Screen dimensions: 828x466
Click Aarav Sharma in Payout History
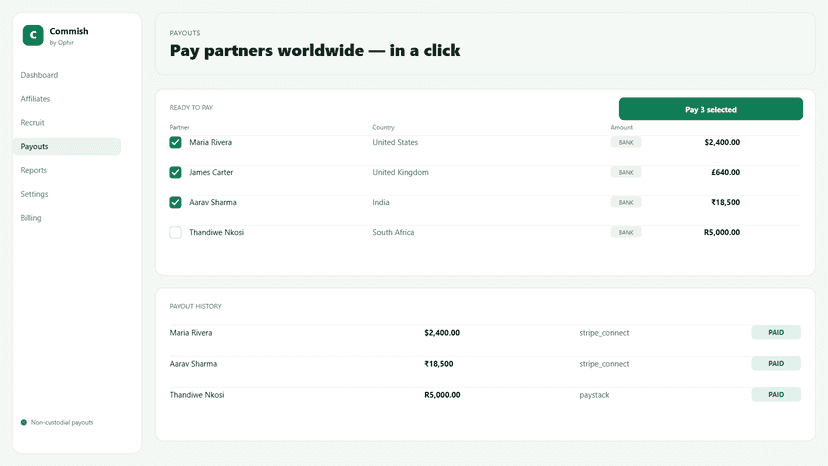(x=193, y=364)
